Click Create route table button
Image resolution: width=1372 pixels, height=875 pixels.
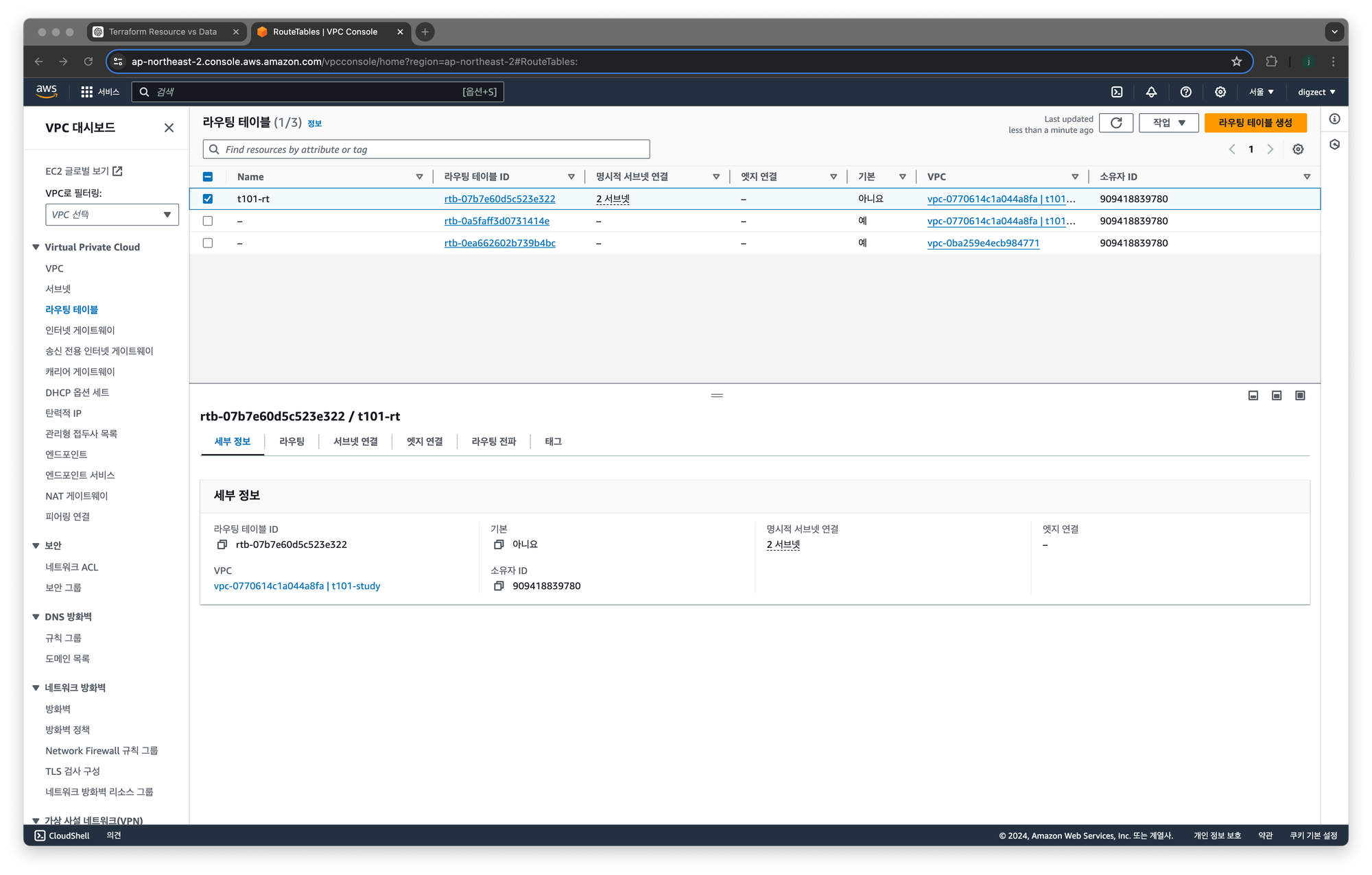coord(1255,123)
